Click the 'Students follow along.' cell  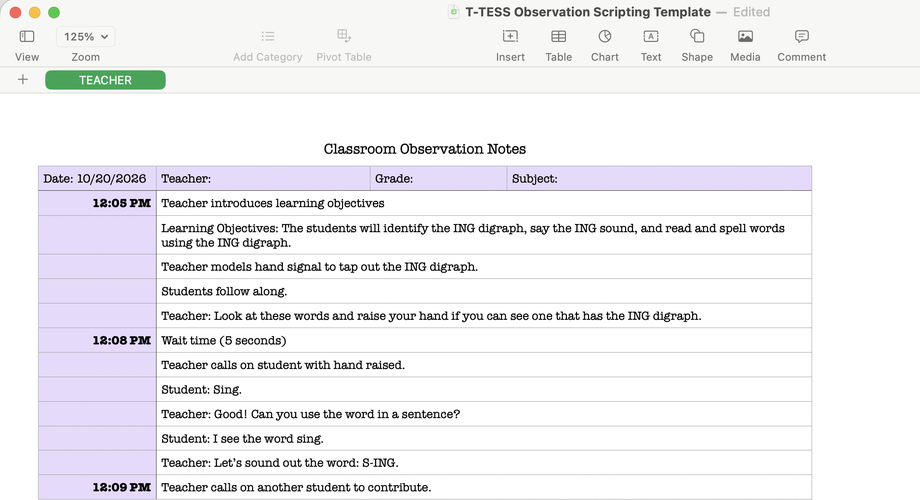click(484, 291)
